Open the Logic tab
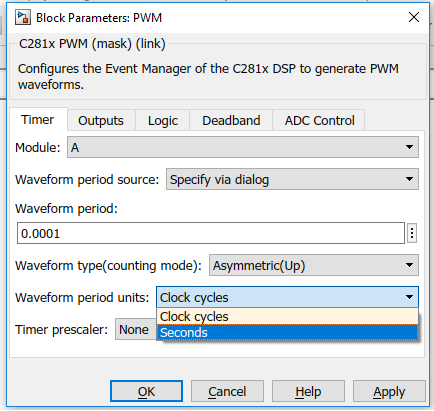The height and width of the screenshot is (411, 434). pos(163,120)
